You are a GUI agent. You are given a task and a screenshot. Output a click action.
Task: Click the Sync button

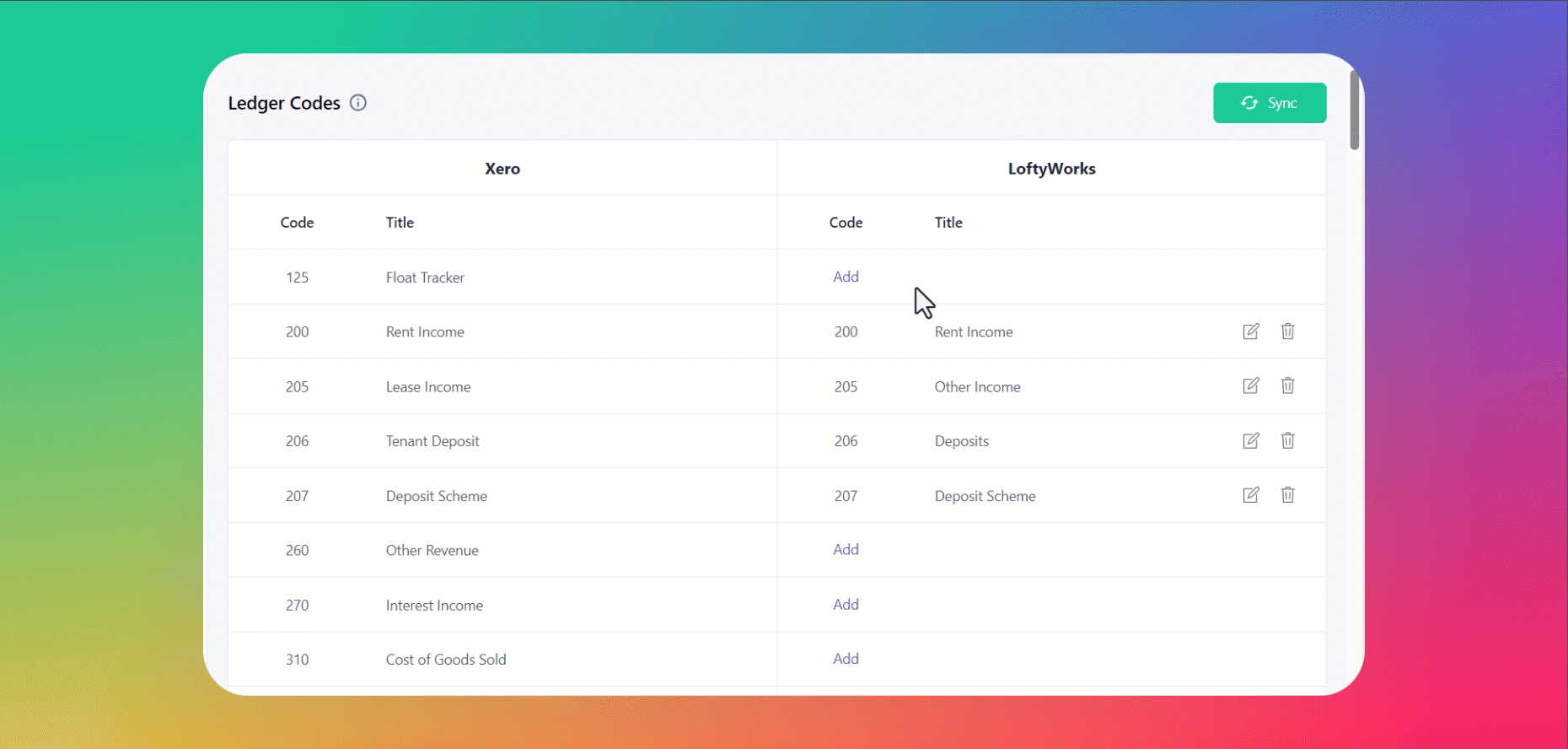(1270, 103)
